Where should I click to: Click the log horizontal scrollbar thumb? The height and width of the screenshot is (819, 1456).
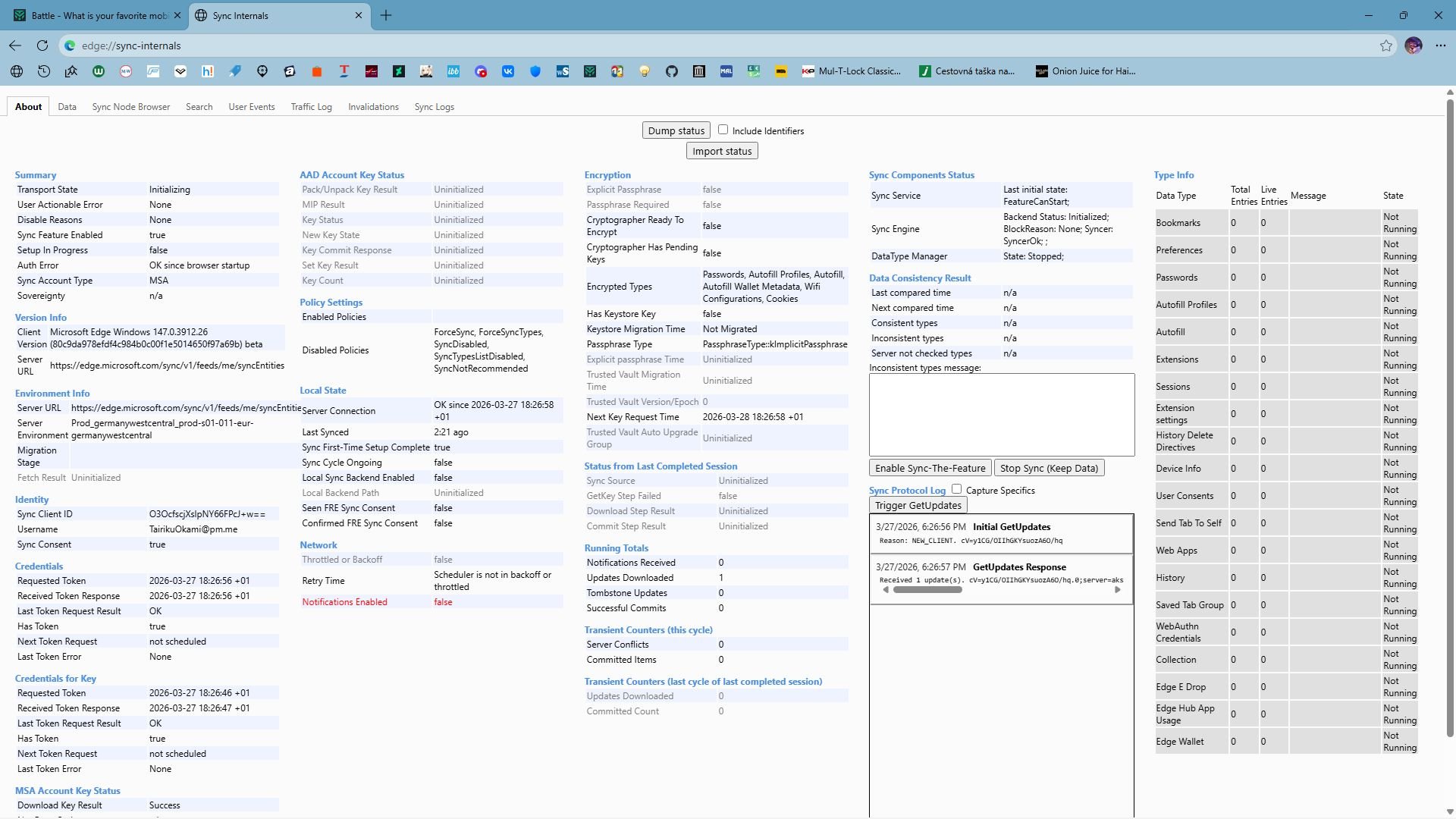coord(927,590)
